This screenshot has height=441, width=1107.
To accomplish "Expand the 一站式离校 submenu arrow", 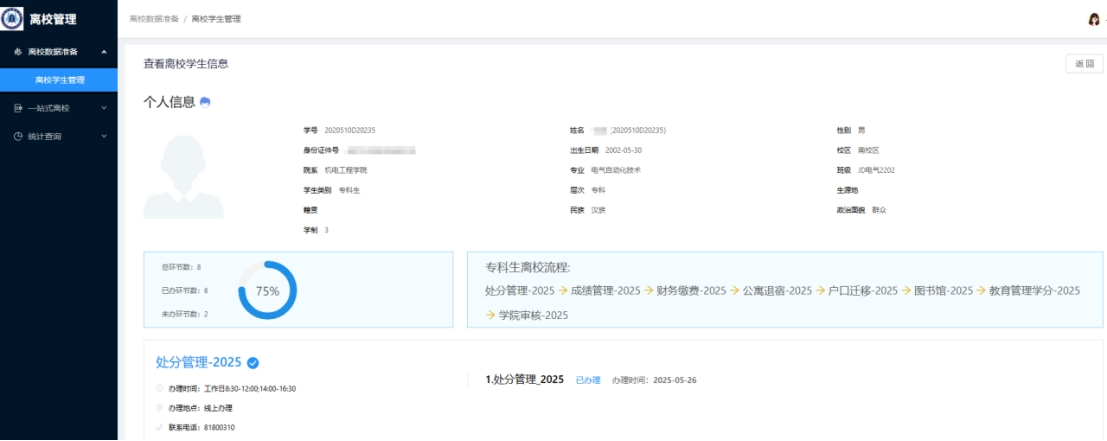I will [x=104, y=108].
